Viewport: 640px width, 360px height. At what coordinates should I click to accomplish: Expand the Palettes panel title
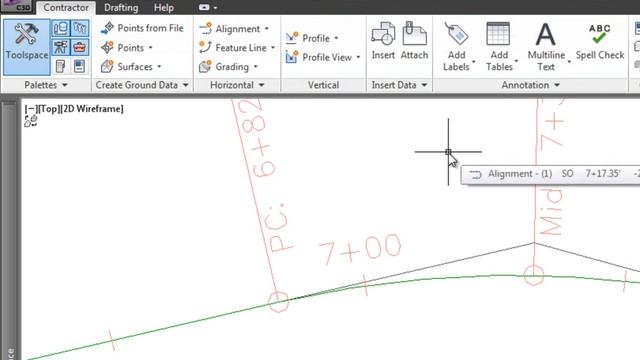tap(46, 85)
